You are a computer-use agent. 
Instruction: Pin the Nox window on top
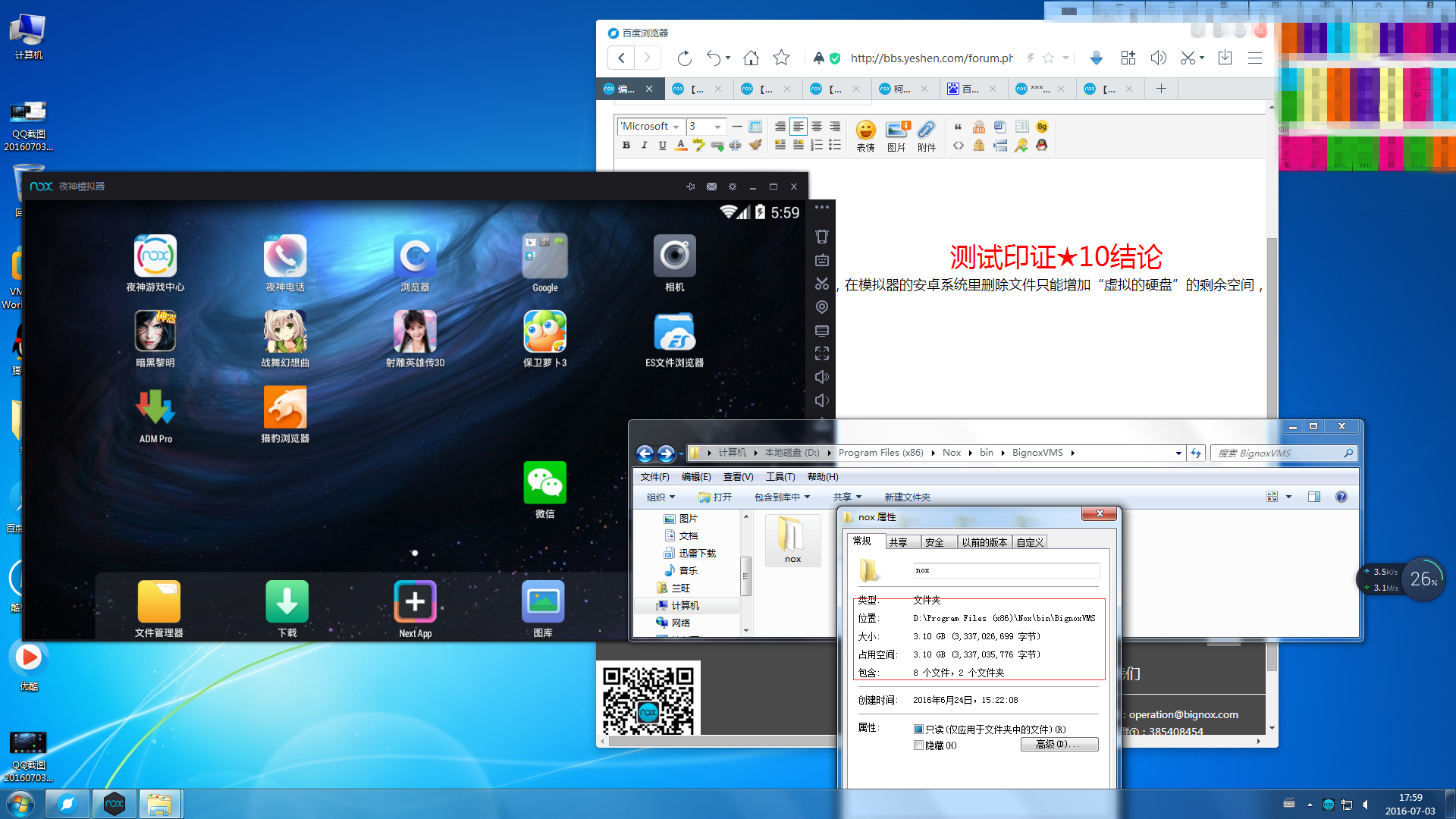coord(690,187)
